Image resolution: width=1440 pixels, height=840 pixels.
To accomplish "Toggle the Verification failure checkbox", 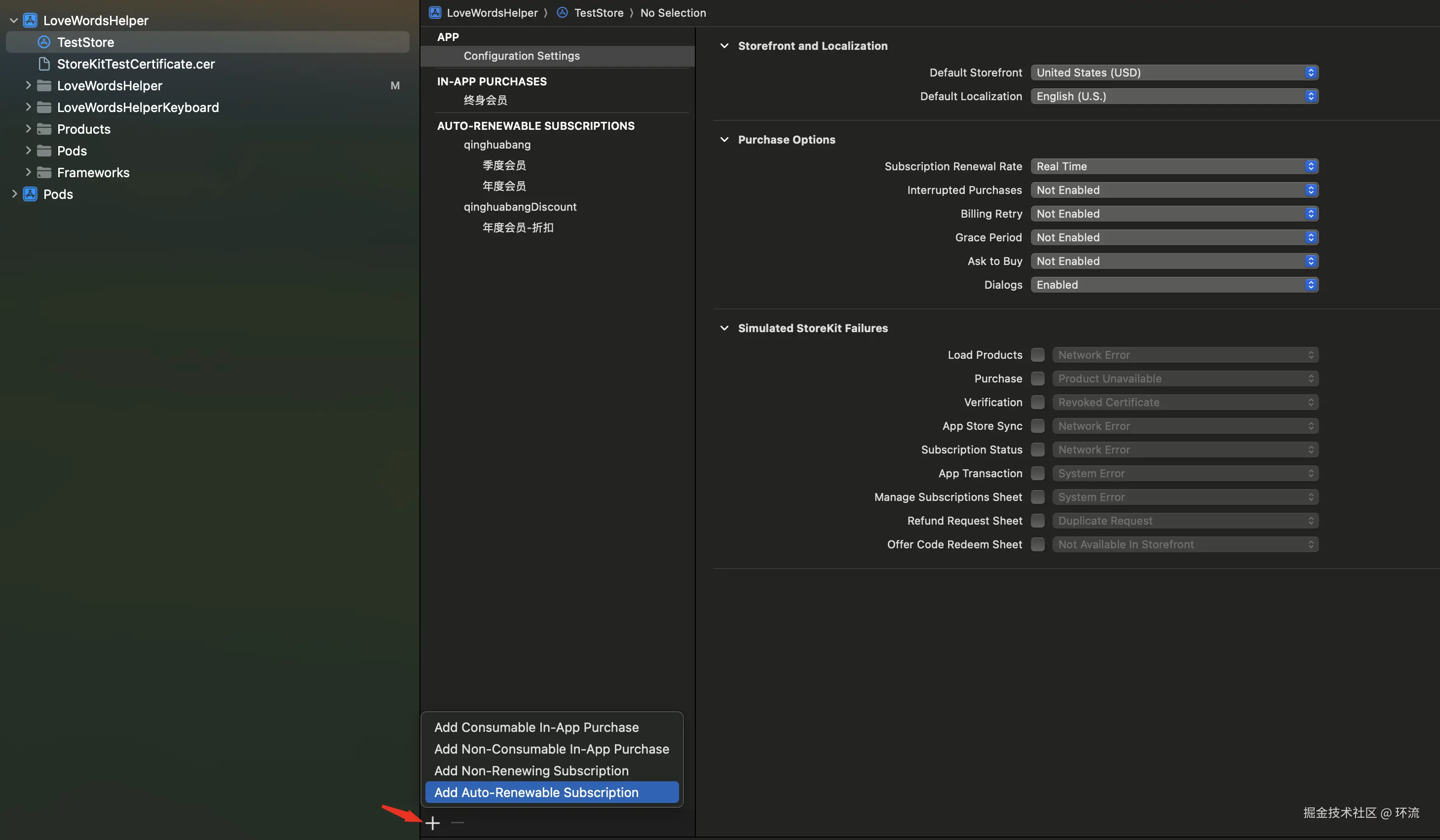I will tap(1038, 402).
